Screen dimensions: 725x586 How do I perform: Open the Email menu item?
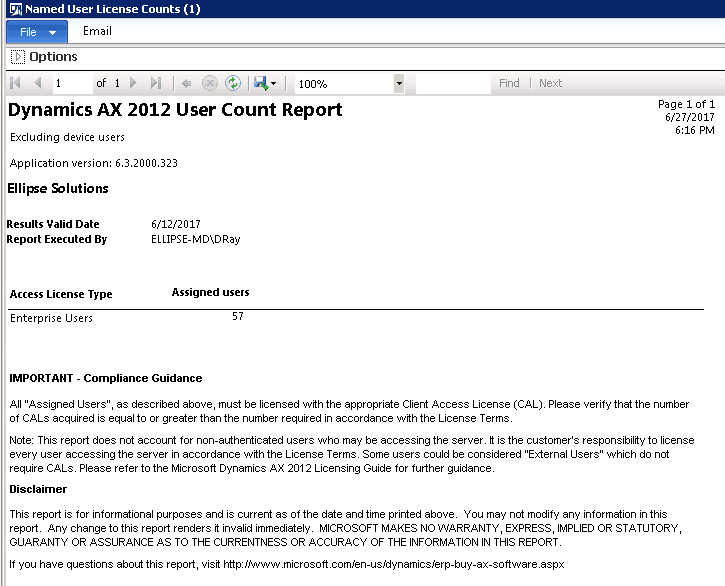pos(97,31)
